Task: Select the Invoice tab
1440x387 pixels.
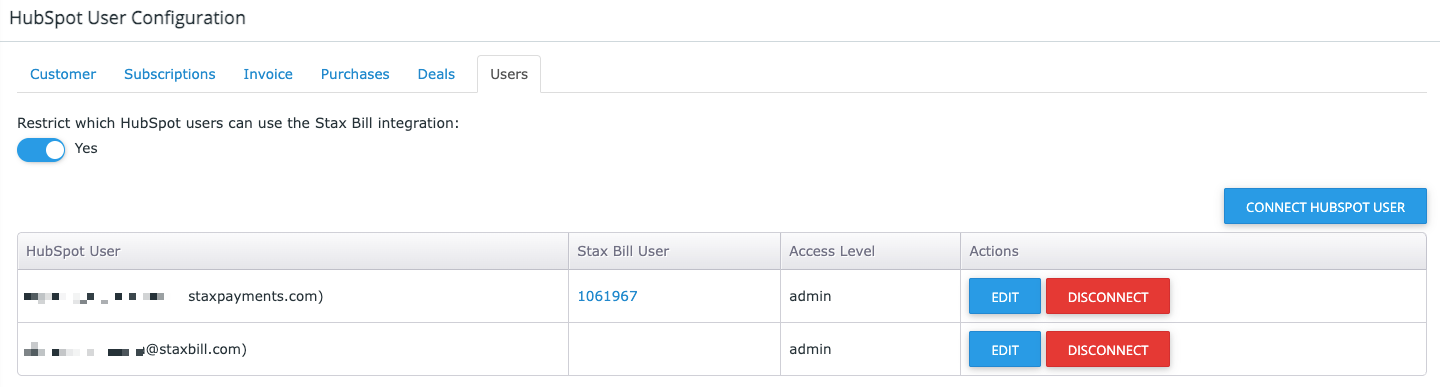Action: click(x=268, y=74)
